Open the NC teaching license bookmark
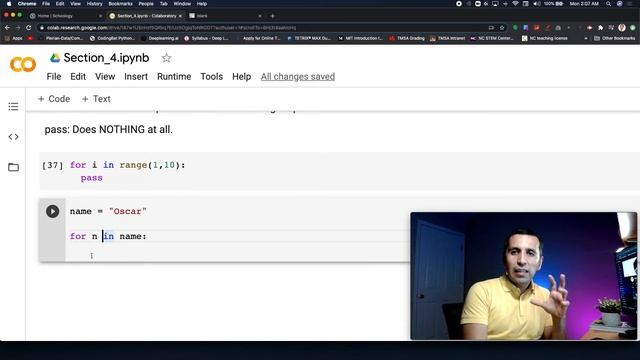The width and height of the screenshot is (640, 360). click(x=544, y=38)
